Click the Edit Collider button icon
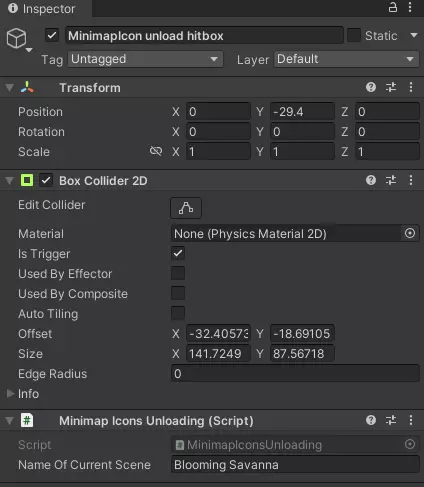The image size is (424, 487). click(186, 208)
